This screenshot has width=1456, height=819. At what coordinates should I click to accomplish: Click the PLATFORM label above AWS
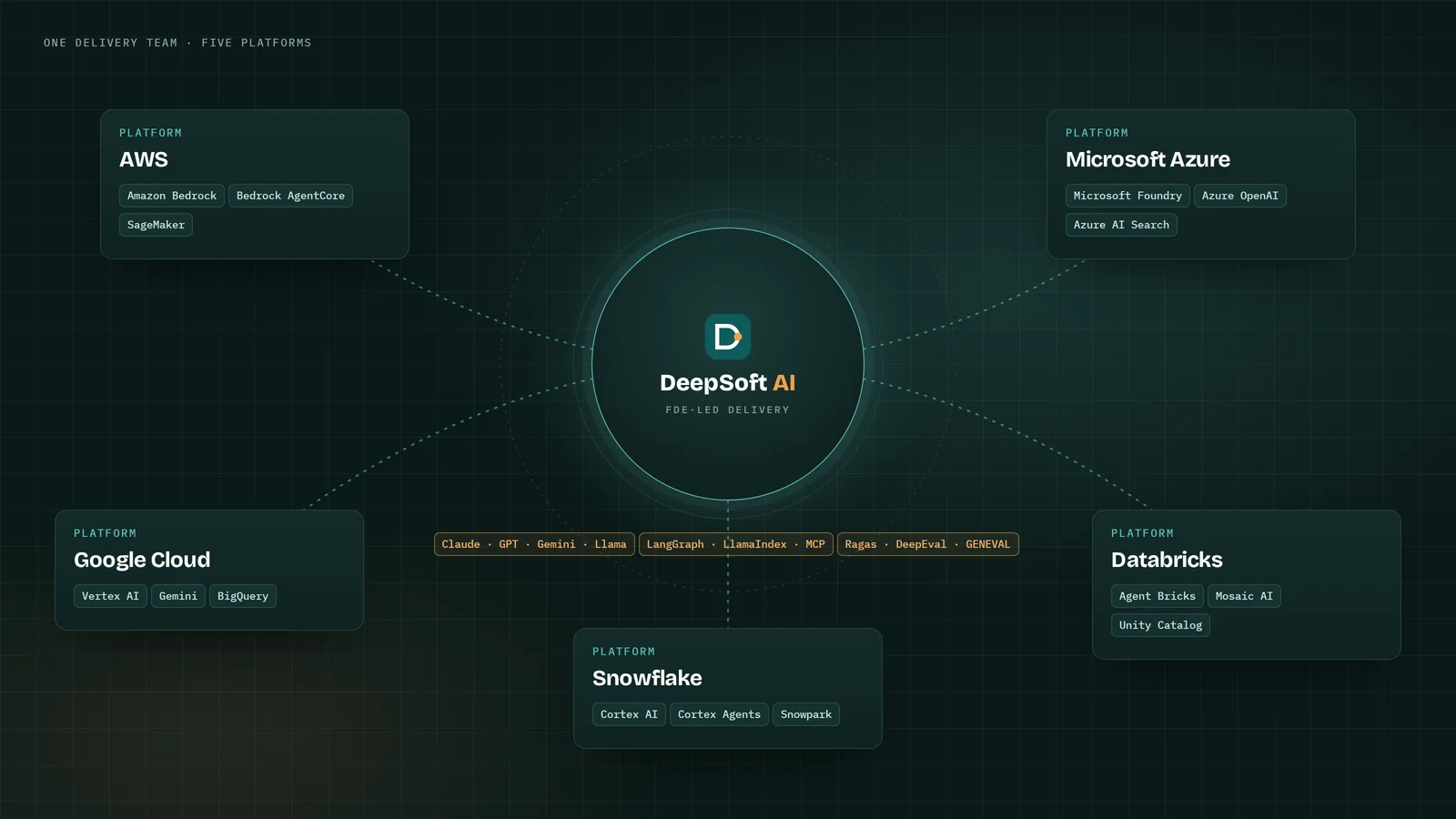151,133
